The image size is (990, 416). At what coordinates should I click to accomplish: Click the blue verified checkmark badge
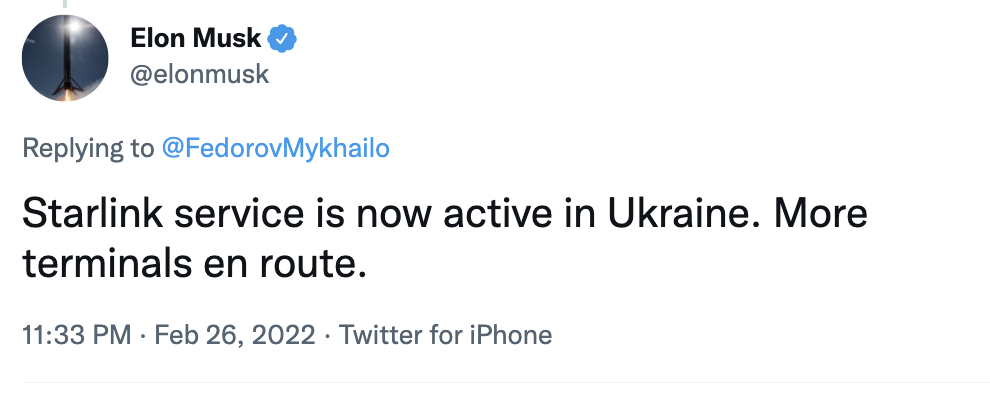[x=284, y=40]
